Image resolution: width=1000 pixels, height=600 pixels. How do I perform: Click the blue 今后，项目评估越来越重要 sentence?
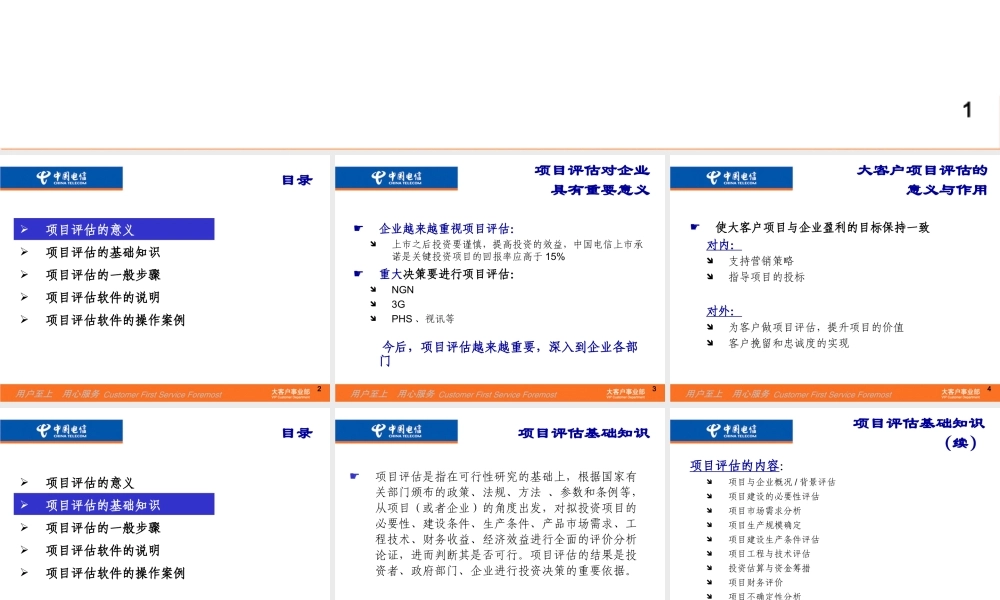[509, 353]
